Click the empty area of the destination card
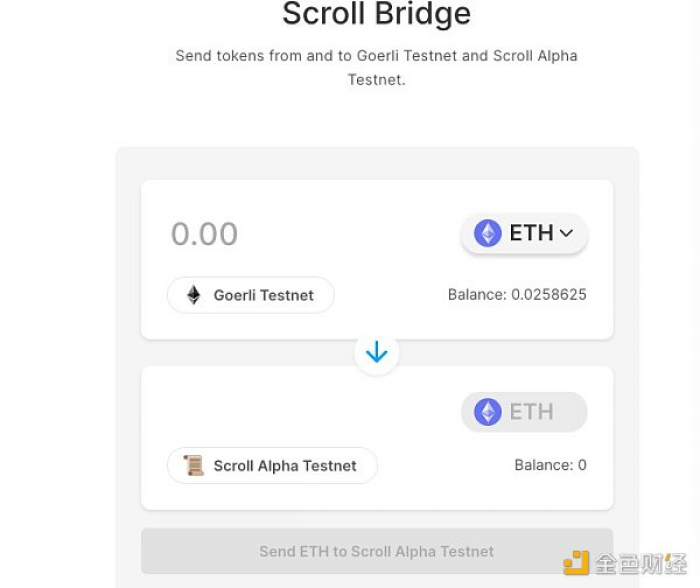Viewport: 700px width, 588px height. pos(304,411)
